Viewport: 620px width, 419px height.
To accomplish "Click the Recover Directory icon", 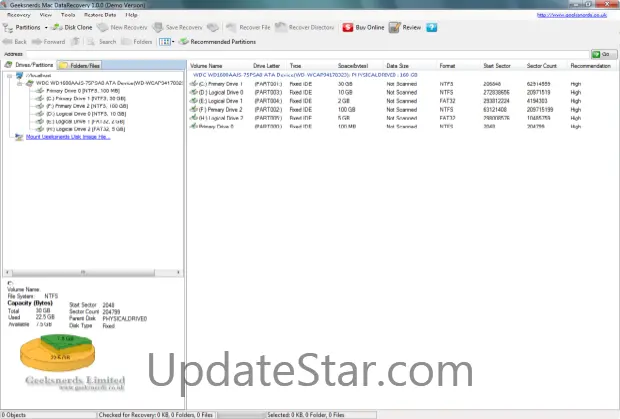I will 281,27.
